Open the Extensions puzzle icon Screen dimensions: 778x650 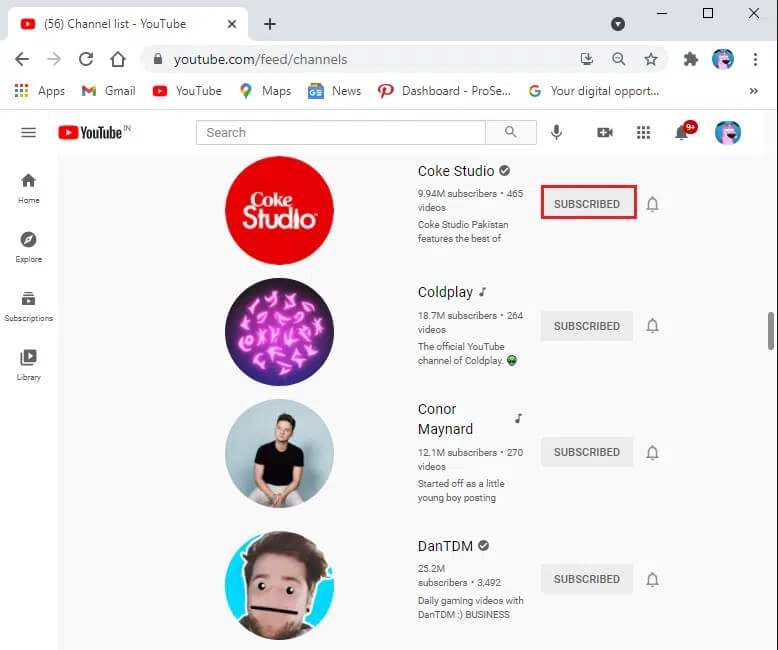pos(690,60)
